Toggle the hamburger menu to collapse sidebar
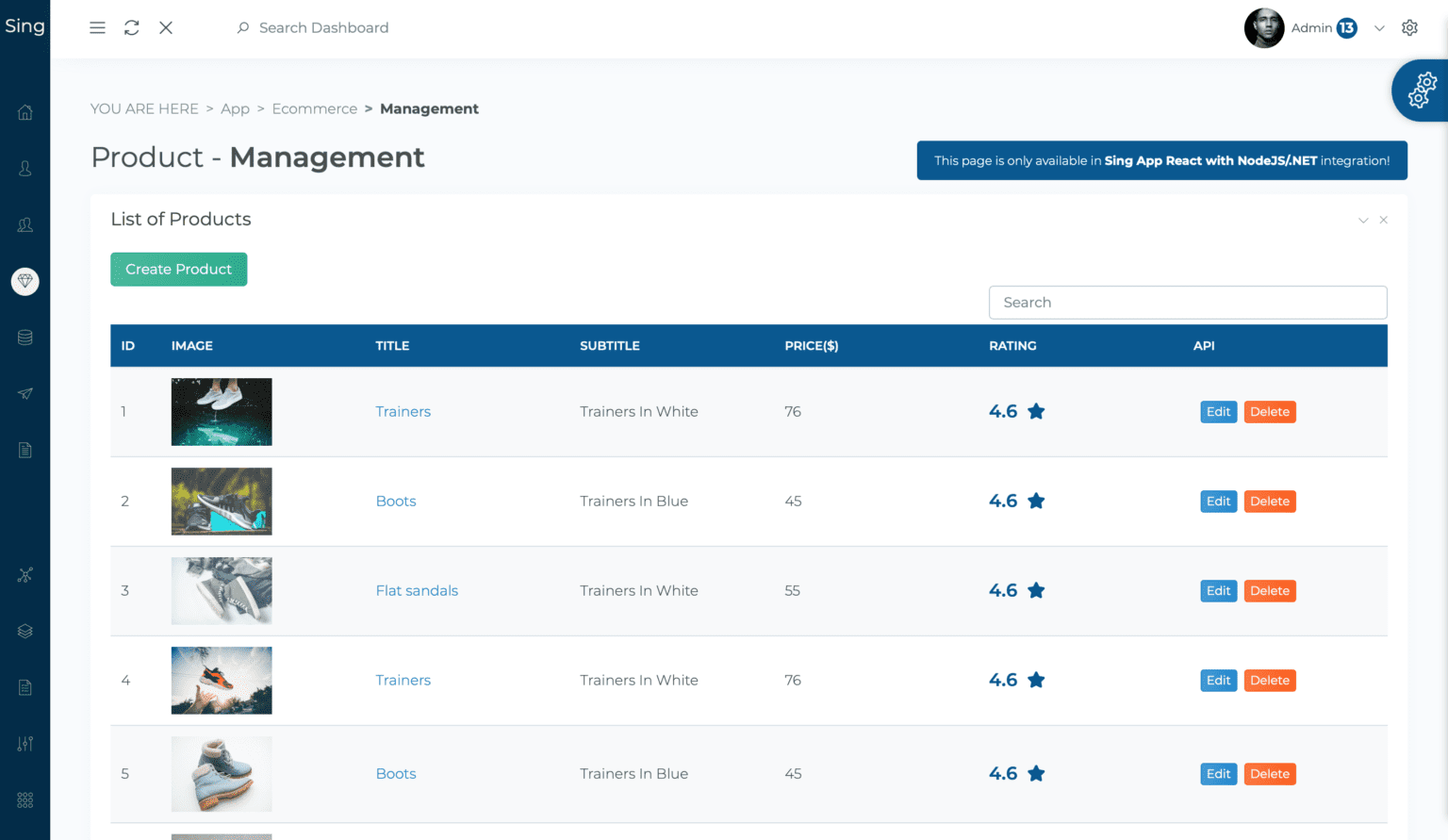 tap(97, 27)
